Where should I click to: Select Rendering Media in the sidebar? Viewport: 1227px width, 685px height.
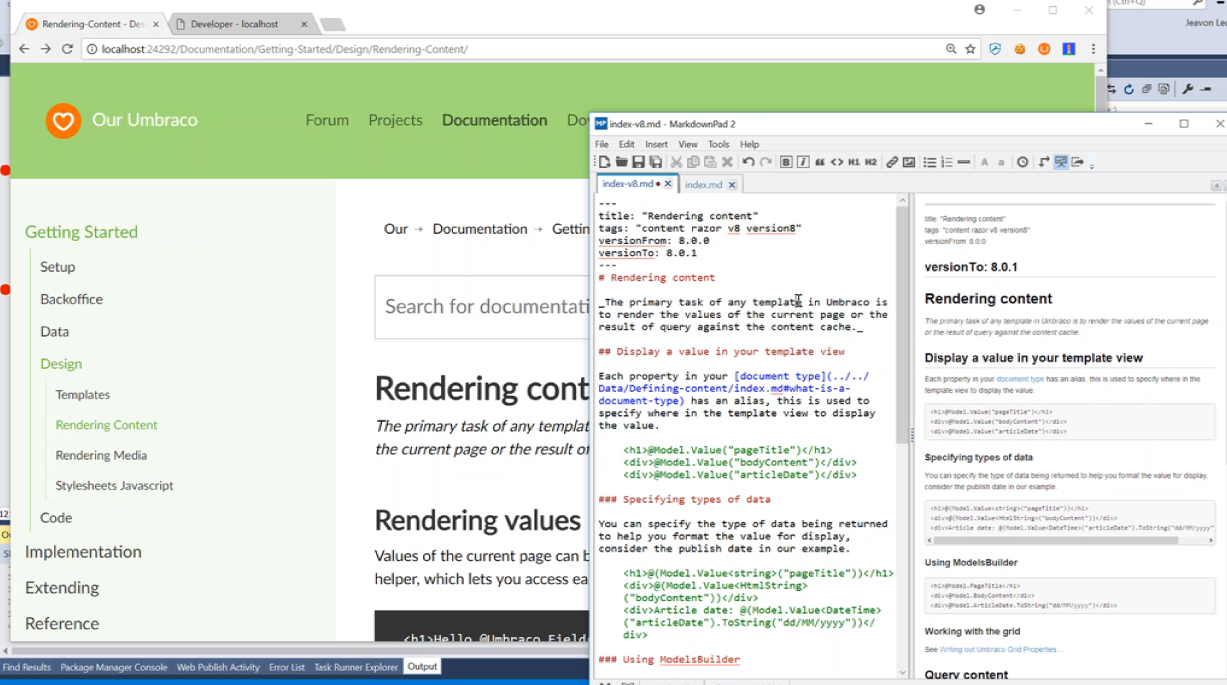[x=101, y=455]
